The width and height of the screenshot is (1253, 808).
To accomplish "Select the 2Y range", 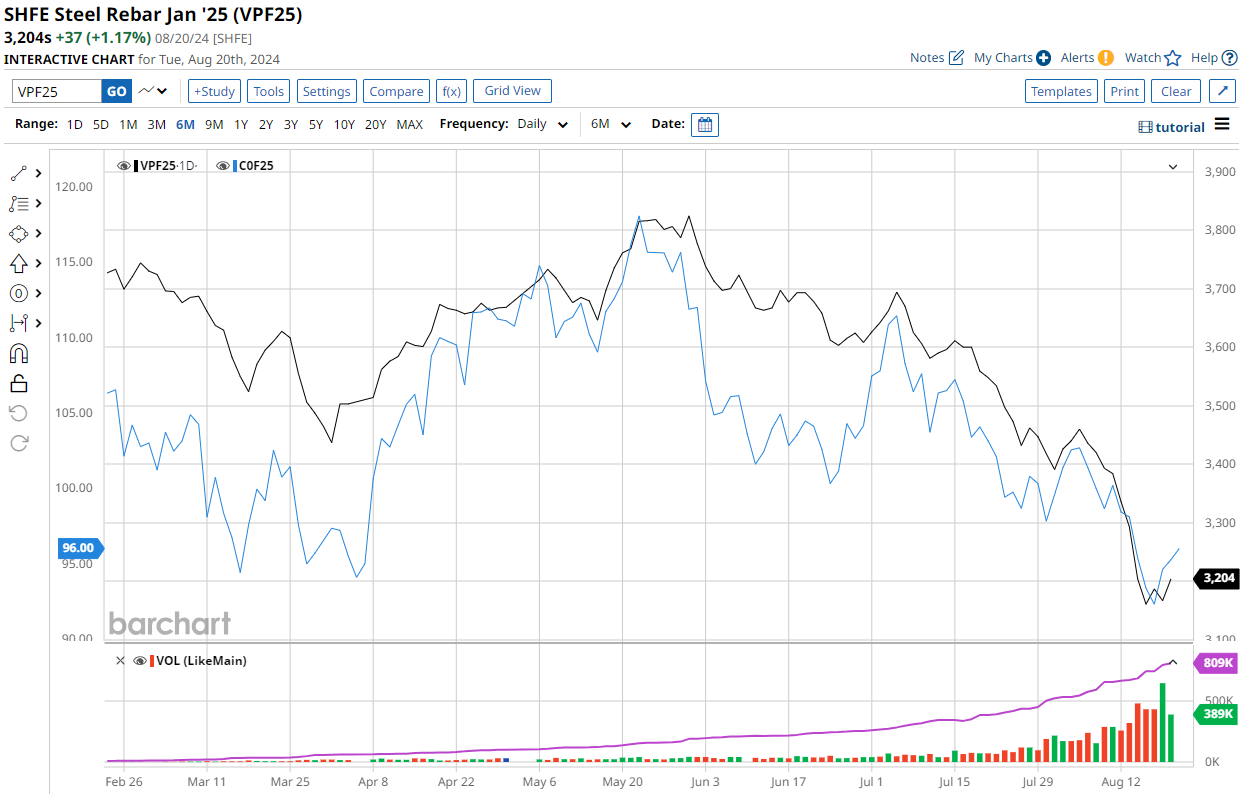I will click(266, 125).
